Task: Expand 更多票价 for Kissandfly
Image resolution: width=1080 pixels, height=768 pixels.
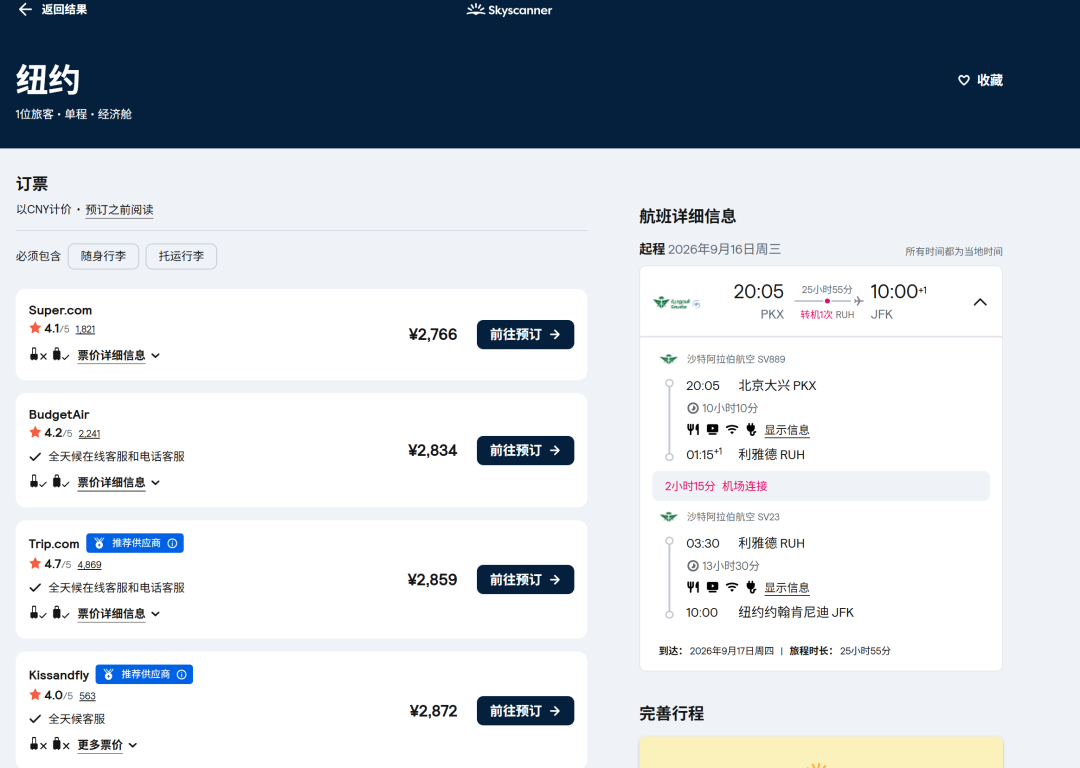Action: point(107,745)
